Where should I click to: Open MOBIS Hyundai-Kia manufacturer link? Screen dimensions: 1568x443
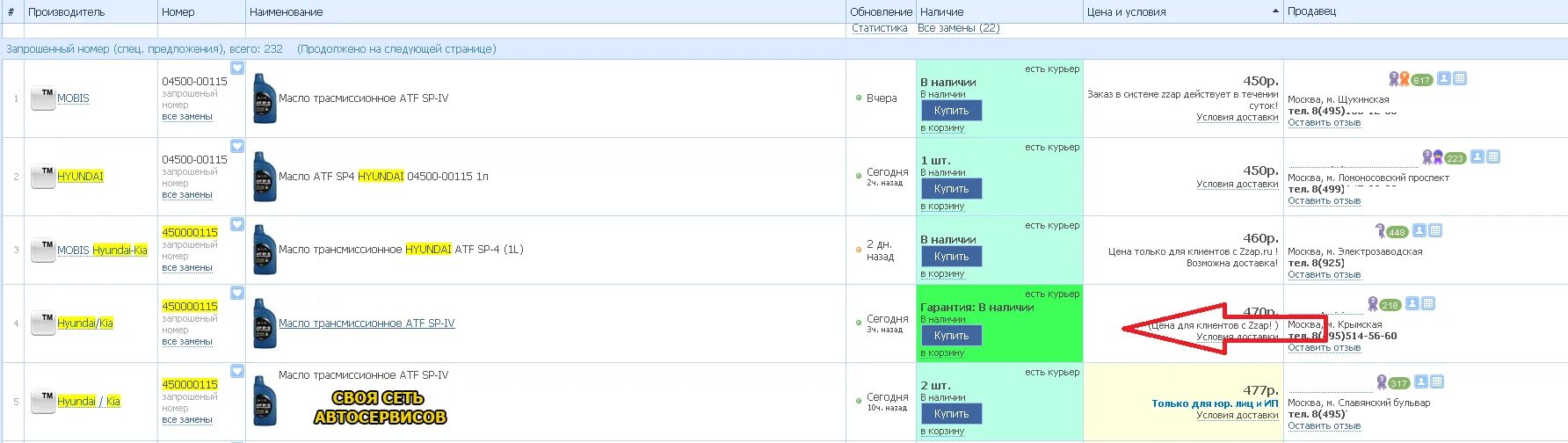pyautogui.click(x=102, y=251)
